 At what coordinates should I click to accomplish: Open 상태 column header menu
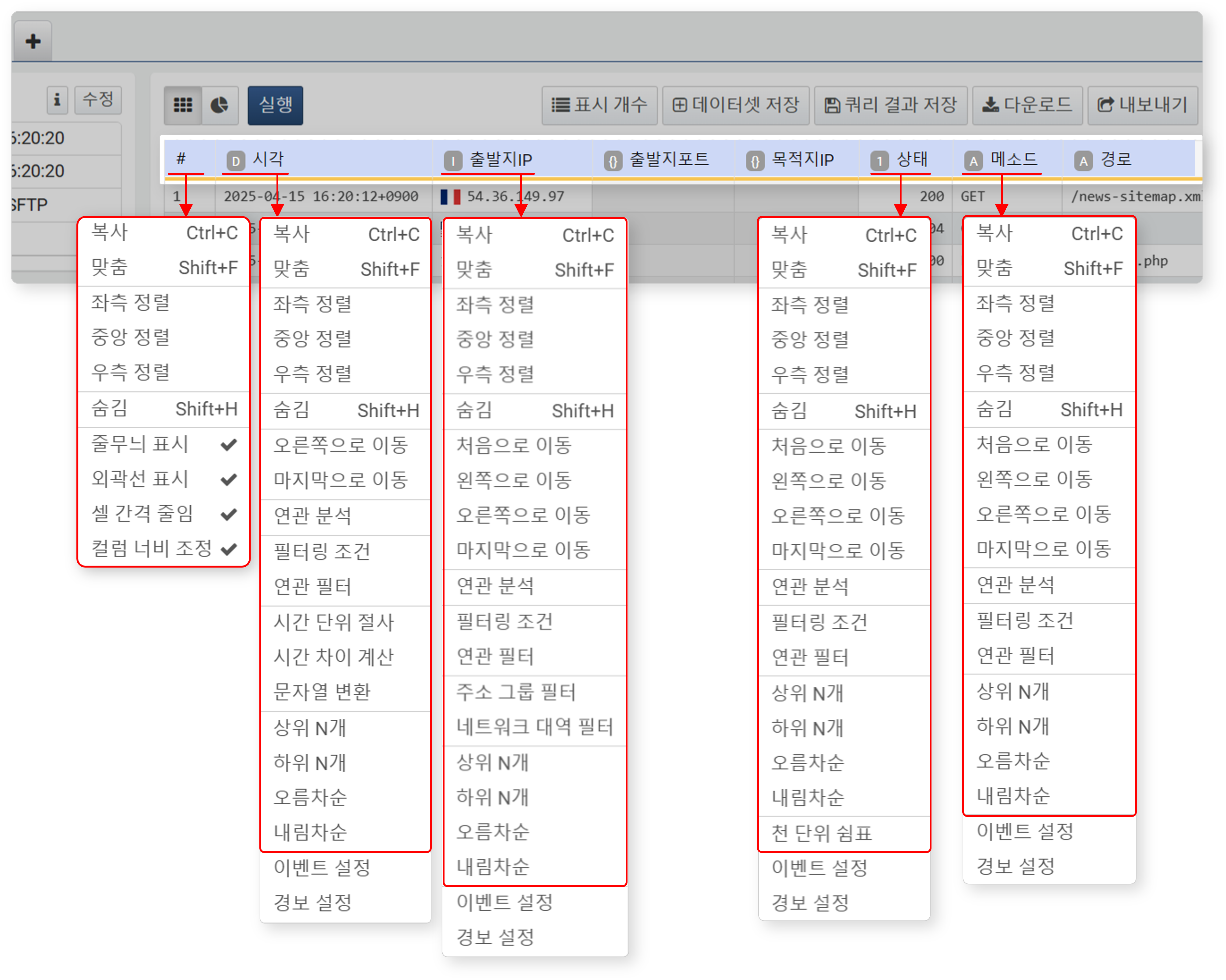(x=912, y=160)
